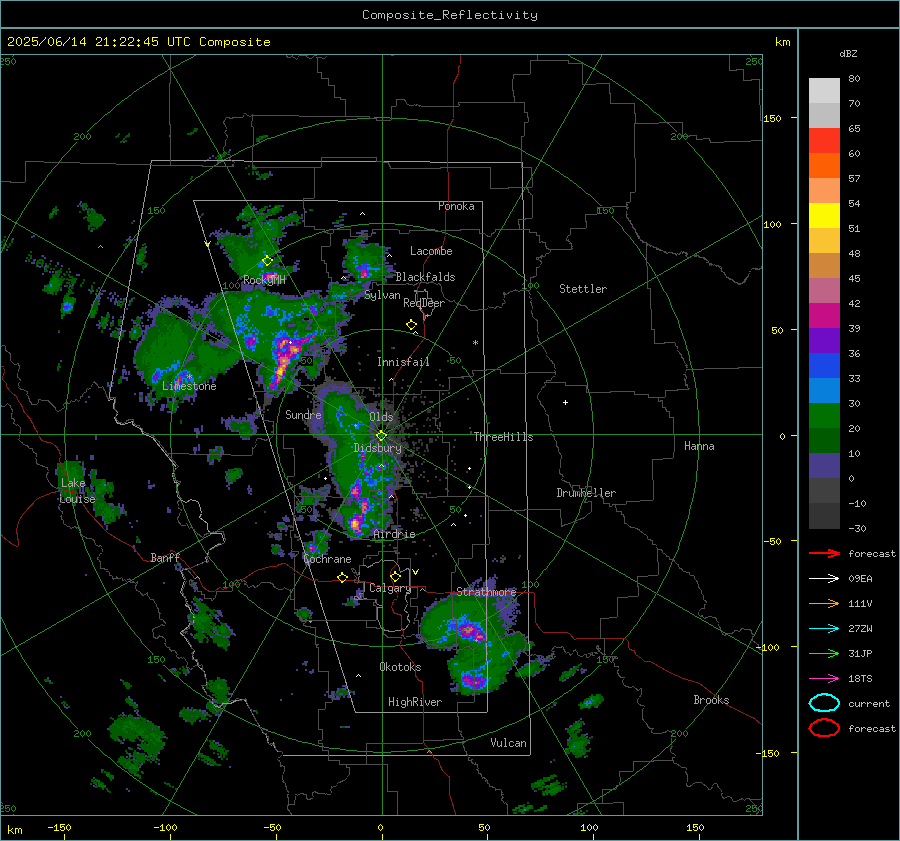900x841 pixels.
Task: Click the dBZ legend heading
Action: [x=848, y=53]
